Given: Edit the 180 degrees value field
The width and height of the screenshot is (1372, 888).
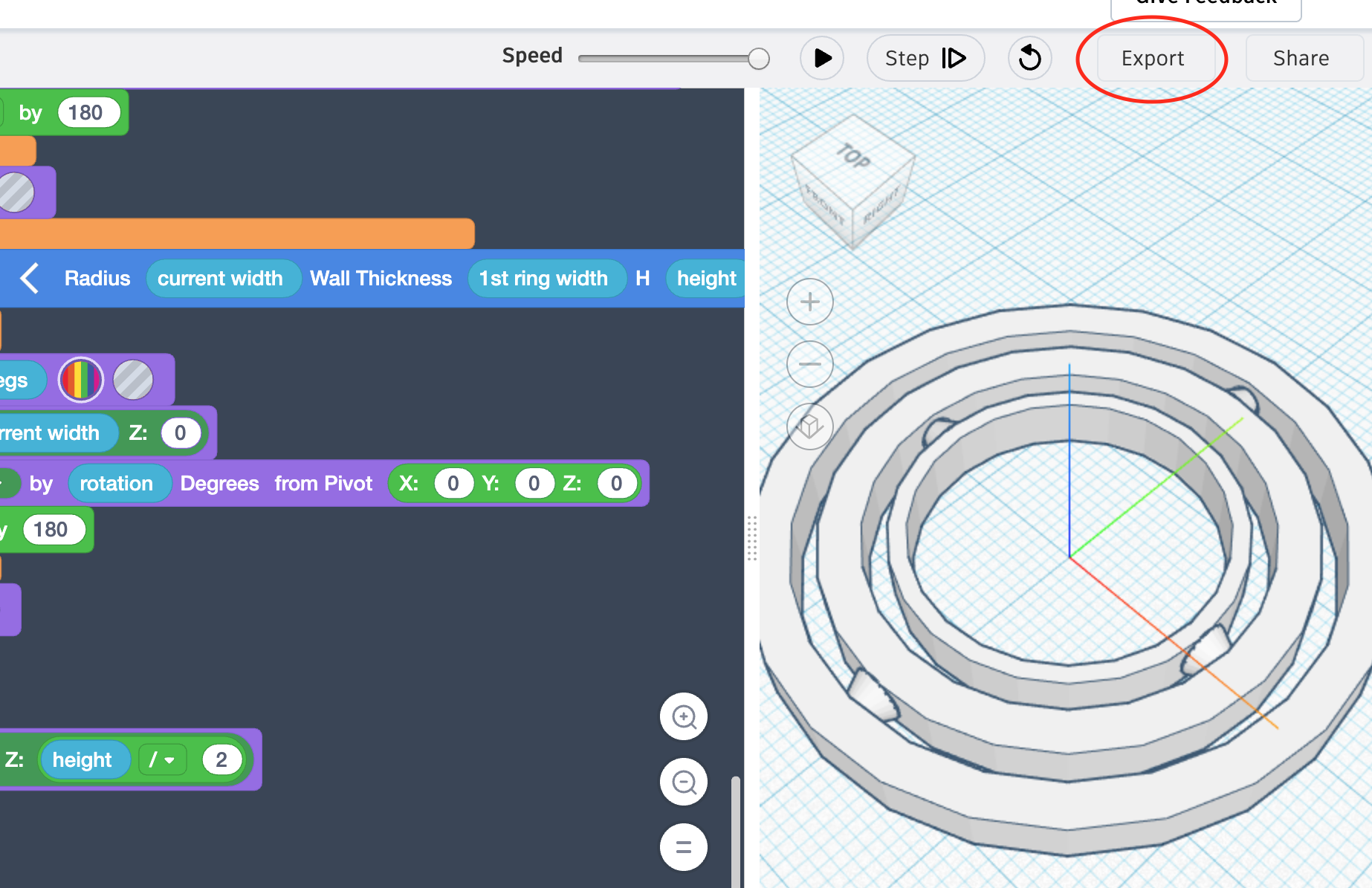Looking at the screenshot, I should click(88, 112).
